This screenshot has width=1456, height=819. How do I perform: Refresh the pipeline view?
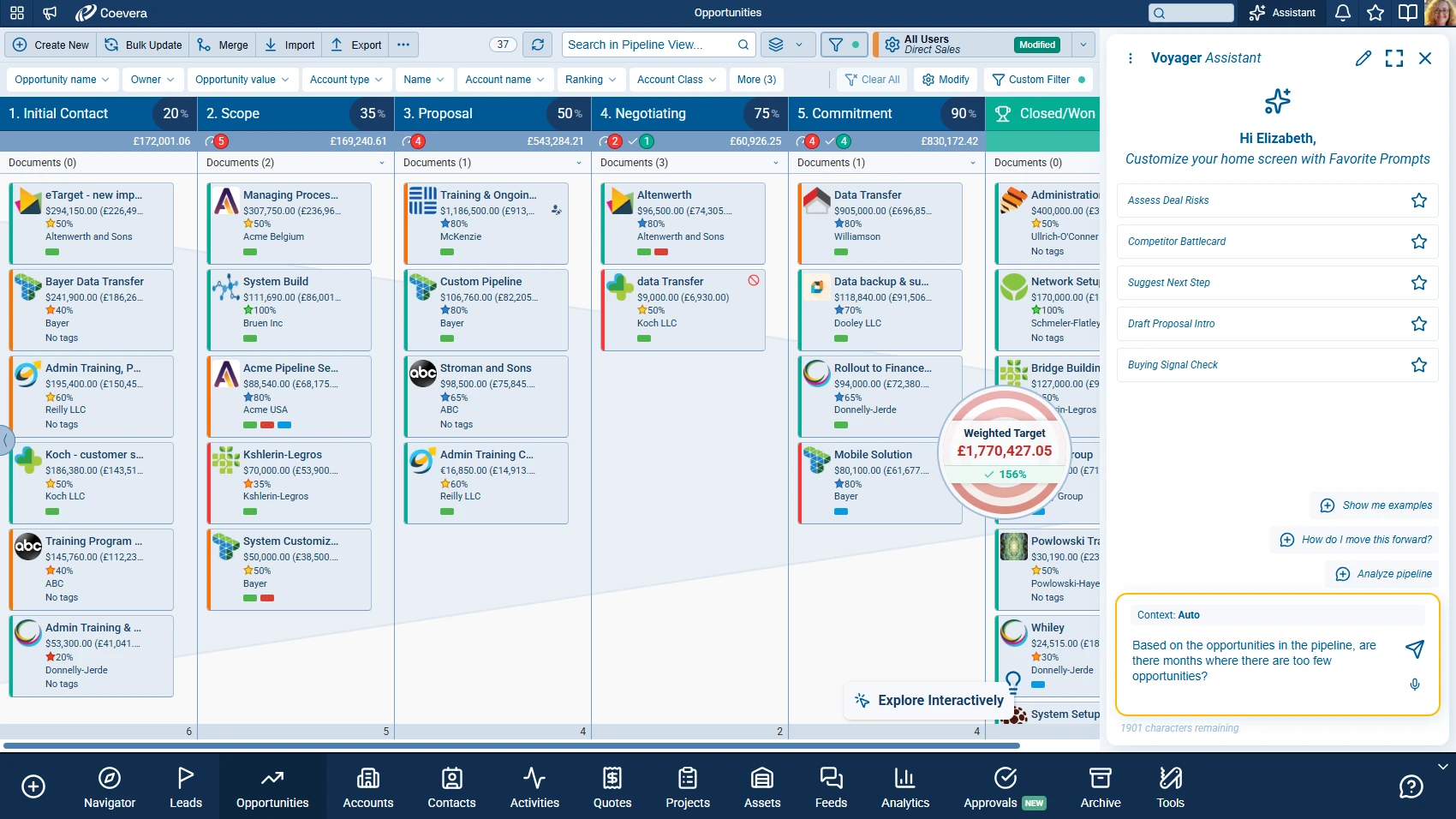[537, 45]
